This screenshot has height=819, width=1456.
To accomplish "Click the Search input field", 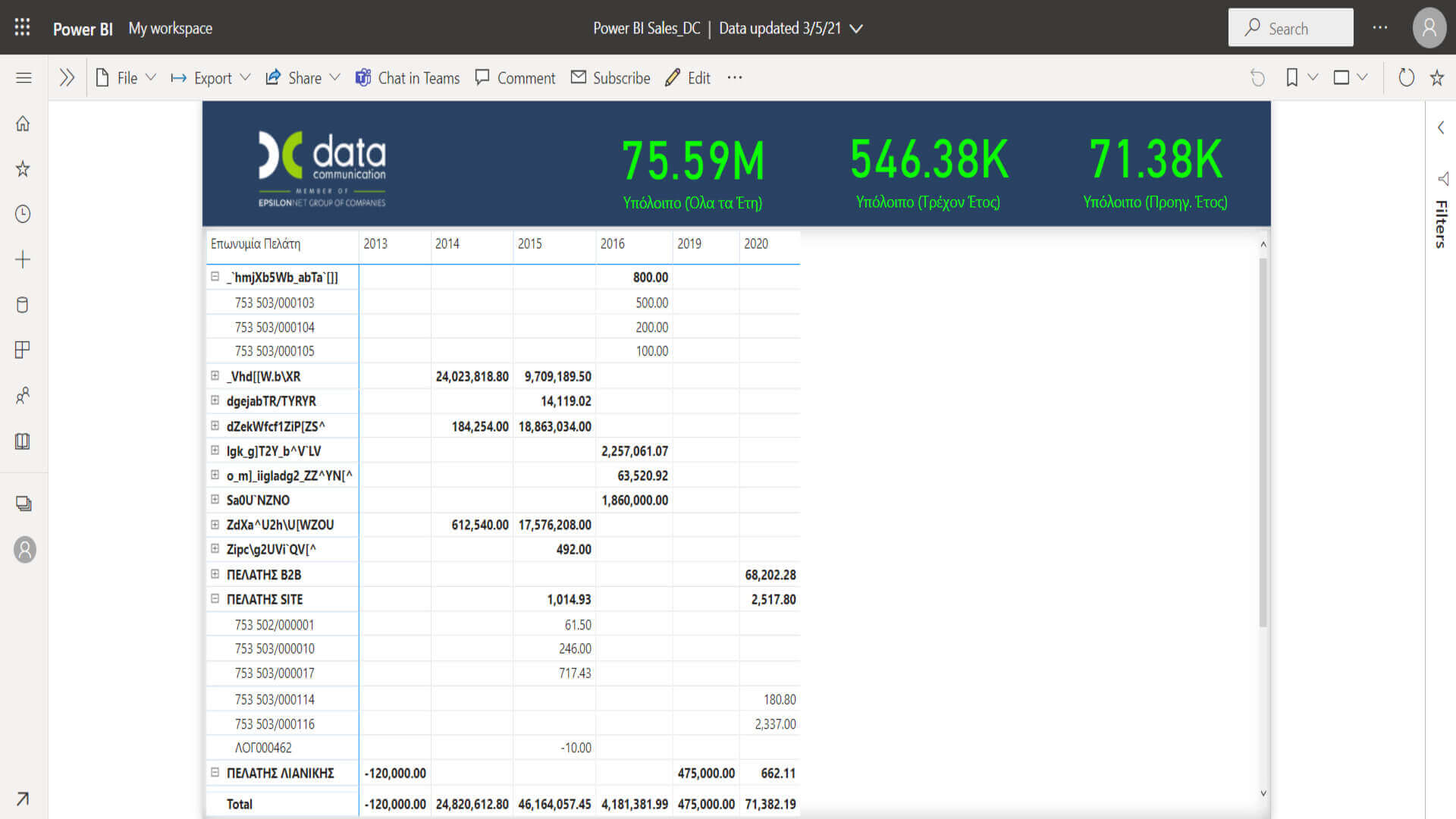I will pos(1291,28).
